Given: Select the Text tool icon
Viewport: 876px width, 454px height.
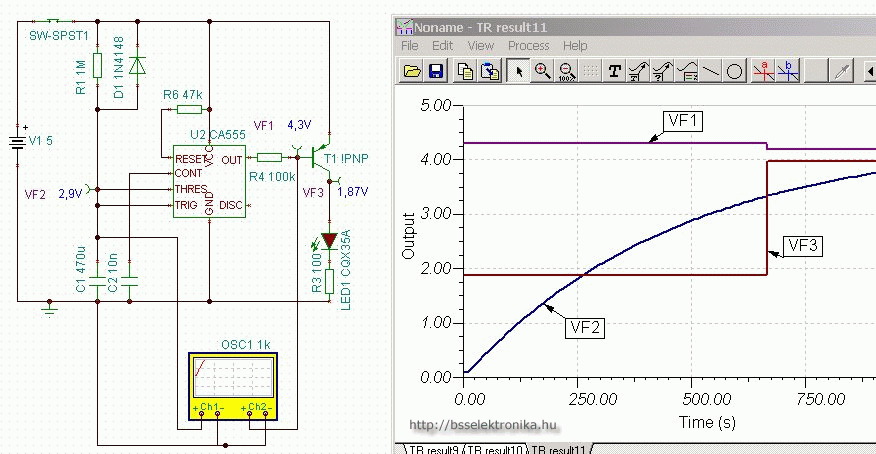Looking at the screenshot, I should pyautogui.click(x=615, y=71).
